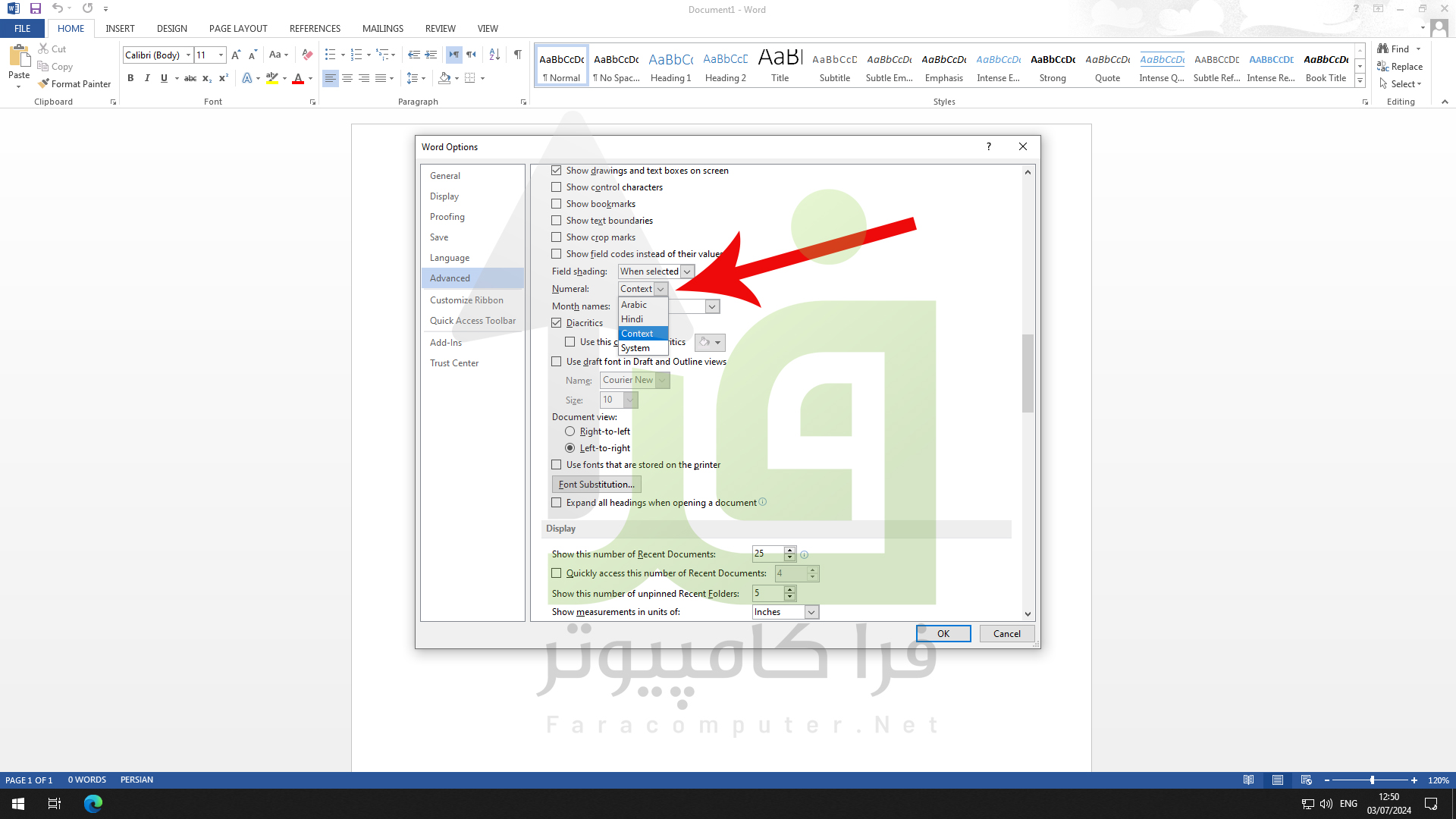The image size is (1456, 819).
Task: Enable Show text boundaries checkbox
Action: (557, 221)
